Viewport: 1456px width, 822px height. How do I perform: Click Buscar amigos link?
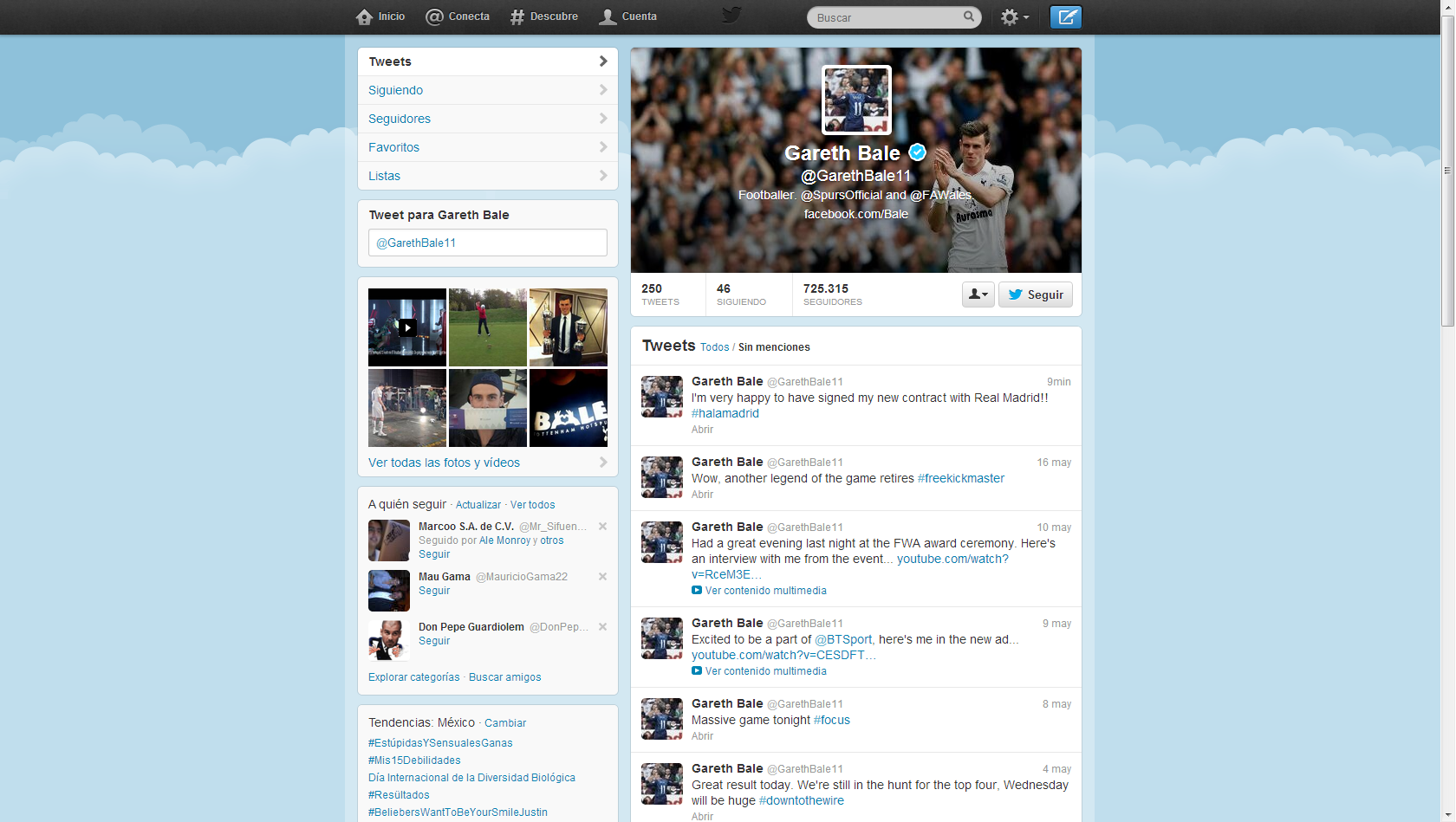(x=505, y=677)
